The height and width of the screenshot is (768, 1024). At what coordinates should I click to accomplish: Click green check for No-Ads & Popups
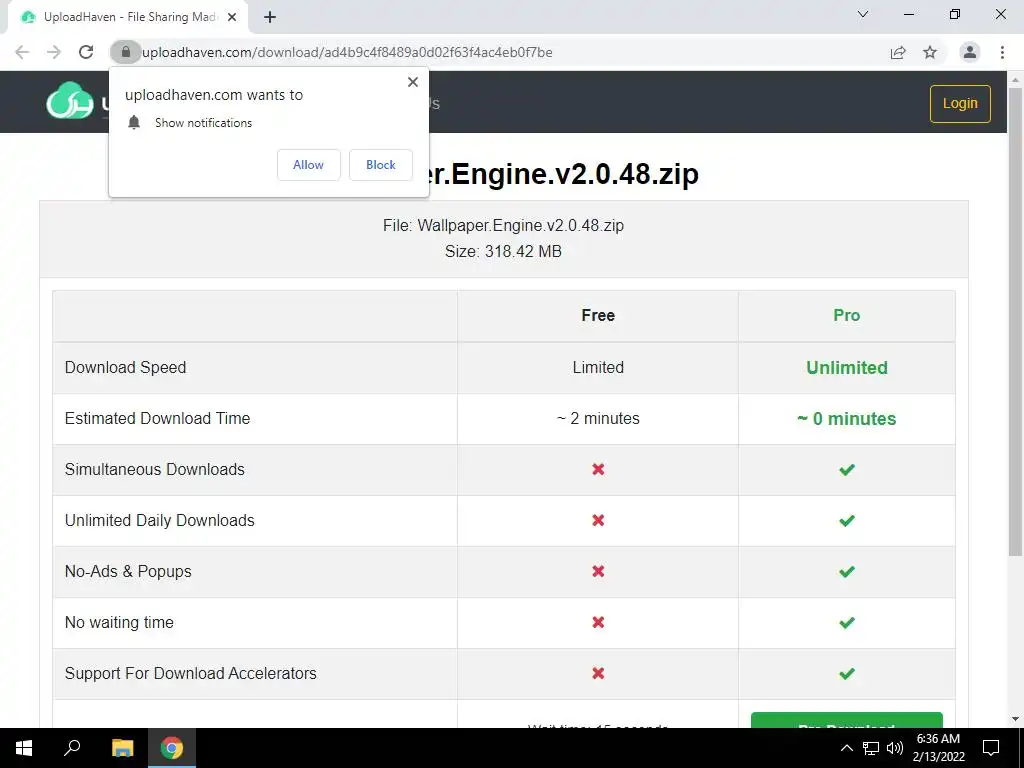[846, 571]
